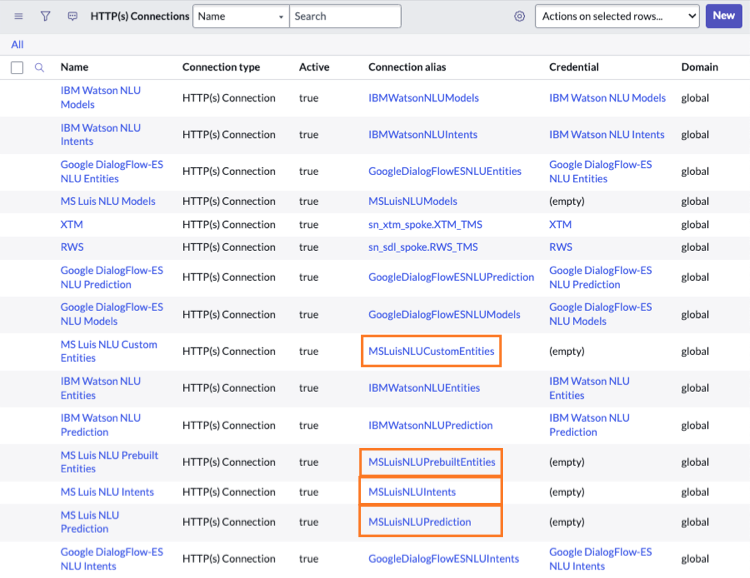Click the GoogleDialogFlowESNLUEntities alias link
The height and width of the screenshot is (578, 750).
[445, 171]
